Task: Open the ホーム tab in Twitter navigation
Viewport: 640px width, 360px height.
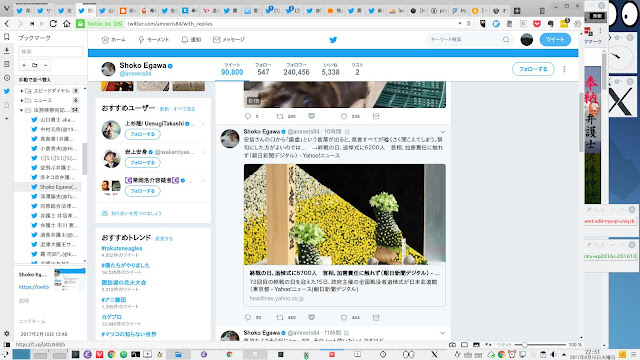Action: [113, 40]
